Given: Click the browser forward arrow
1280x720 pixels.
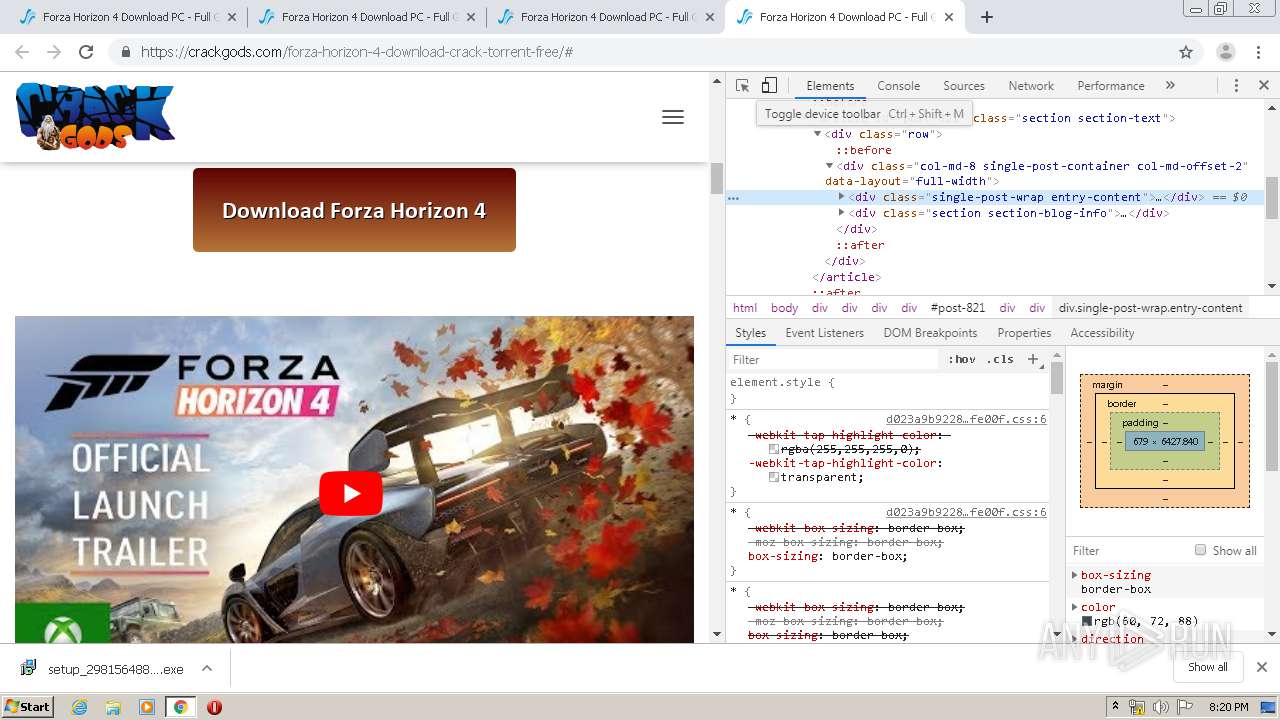Looking at the screenshot, I should tap(54, 52).
